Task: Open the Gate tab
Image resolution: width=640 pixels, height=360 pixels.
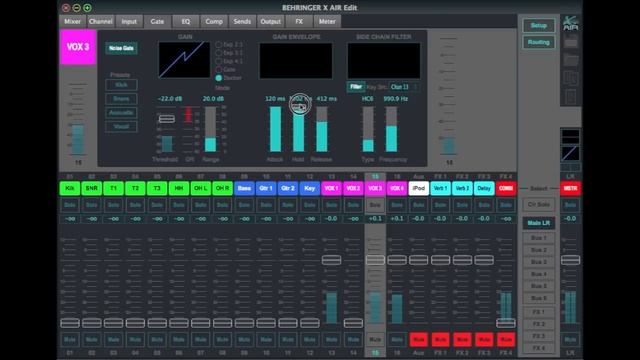Action: (x=157, y=22)
